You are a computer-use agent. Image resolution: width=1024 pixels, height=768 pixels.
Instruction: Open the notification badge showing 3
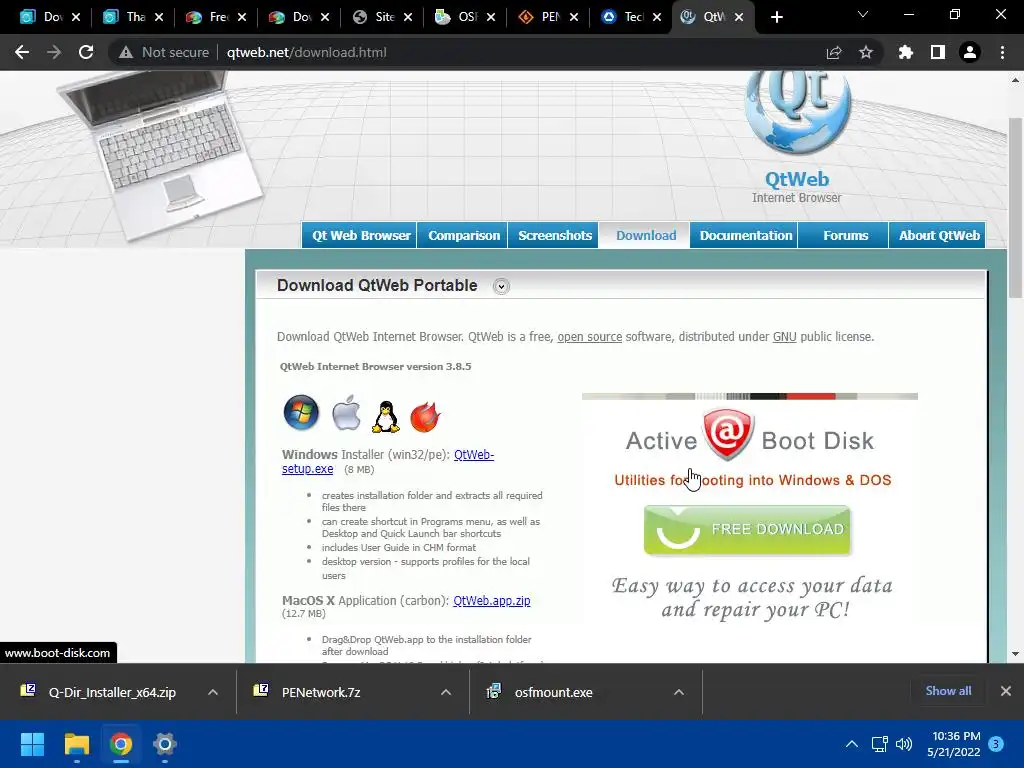pyautogui.click(x=996, y=744)
